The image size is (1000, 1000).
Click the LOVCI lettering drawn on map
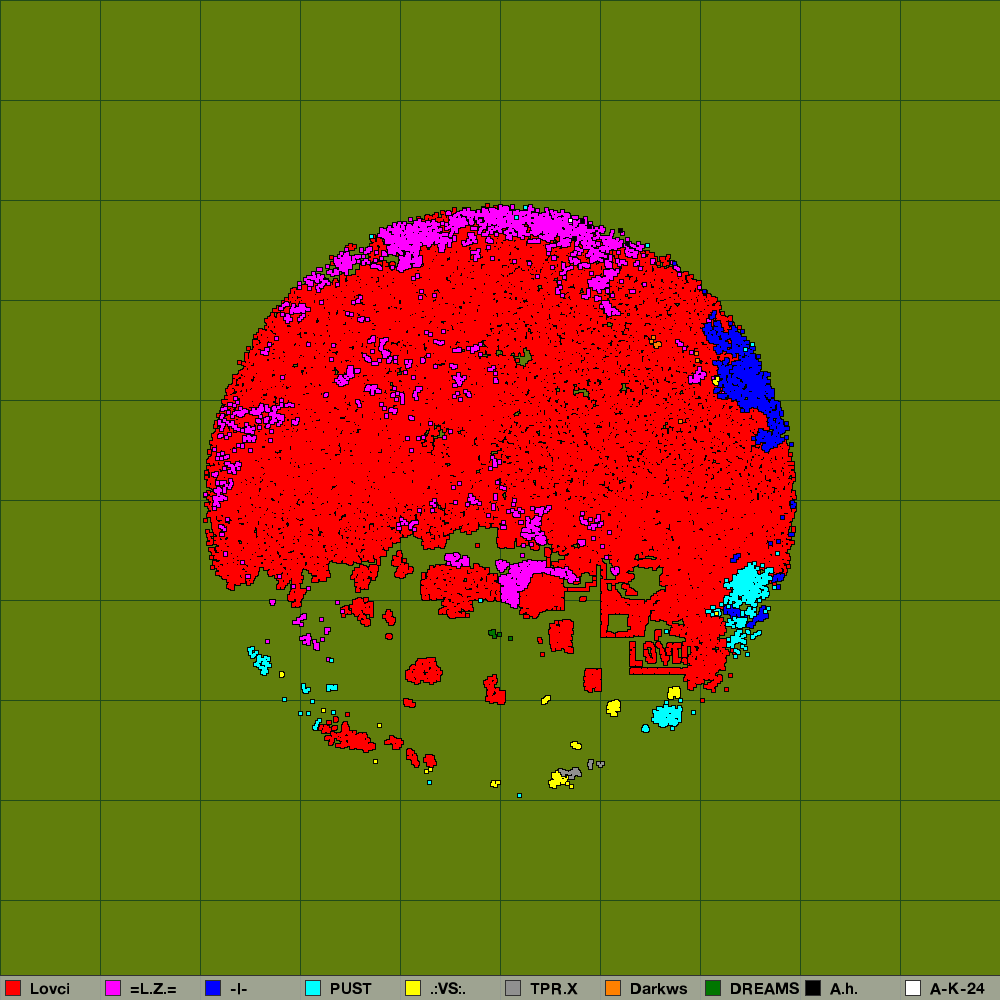click(x=660, y=654)
